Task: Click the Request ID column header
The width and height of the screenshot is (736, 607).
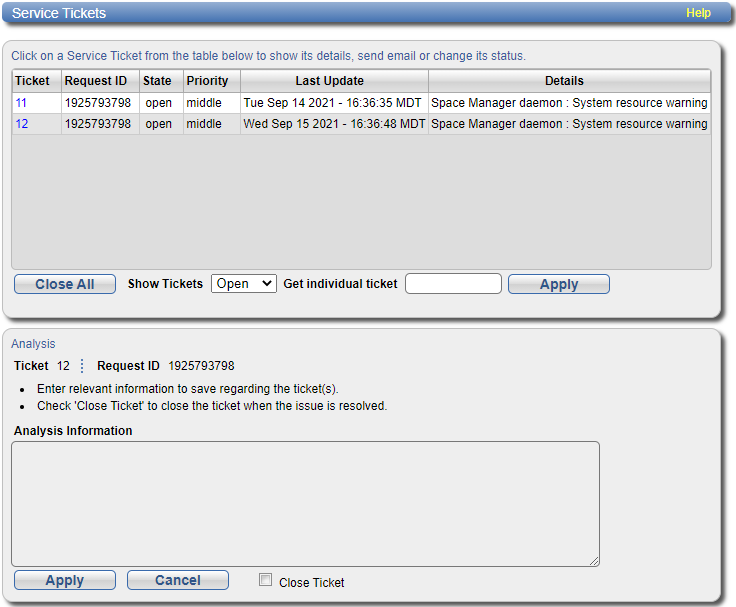Action: point(96,81)
